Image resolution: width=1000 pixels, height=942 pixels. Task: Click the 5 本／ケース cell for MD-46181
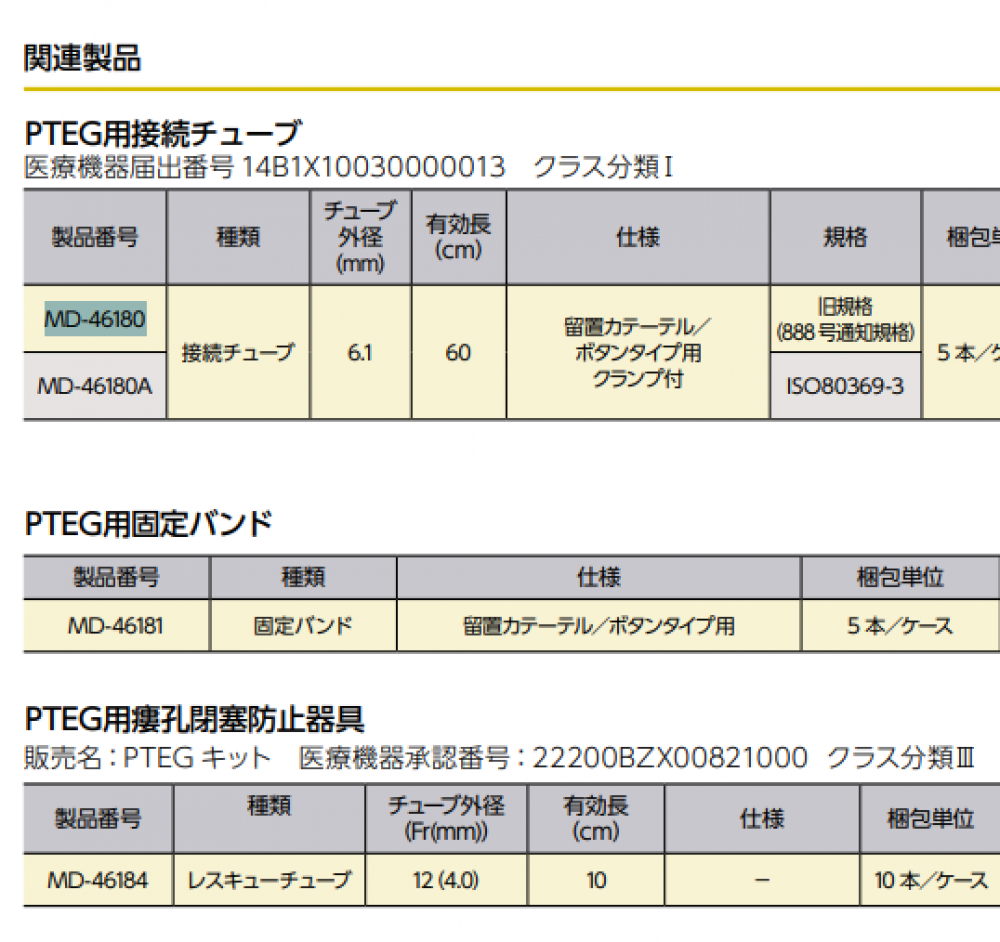(x=900, y=626)
